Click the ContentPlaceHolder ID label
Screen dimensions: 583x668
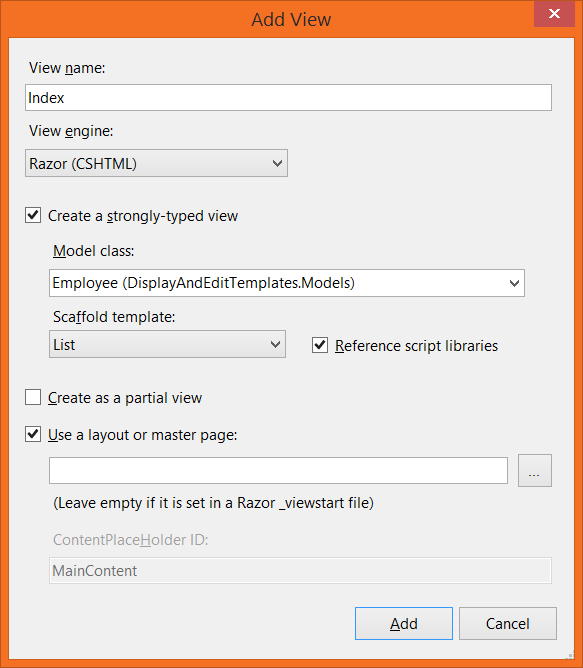(130, 540)
